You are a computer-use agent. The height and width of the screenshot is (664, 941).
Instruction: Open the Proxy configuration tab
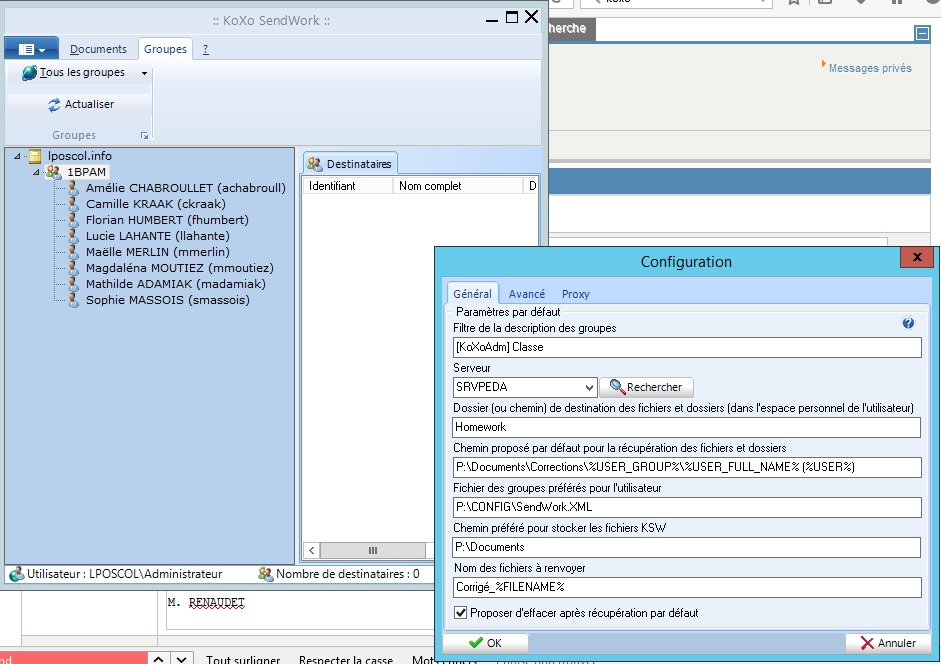click(x=576, y=294)
